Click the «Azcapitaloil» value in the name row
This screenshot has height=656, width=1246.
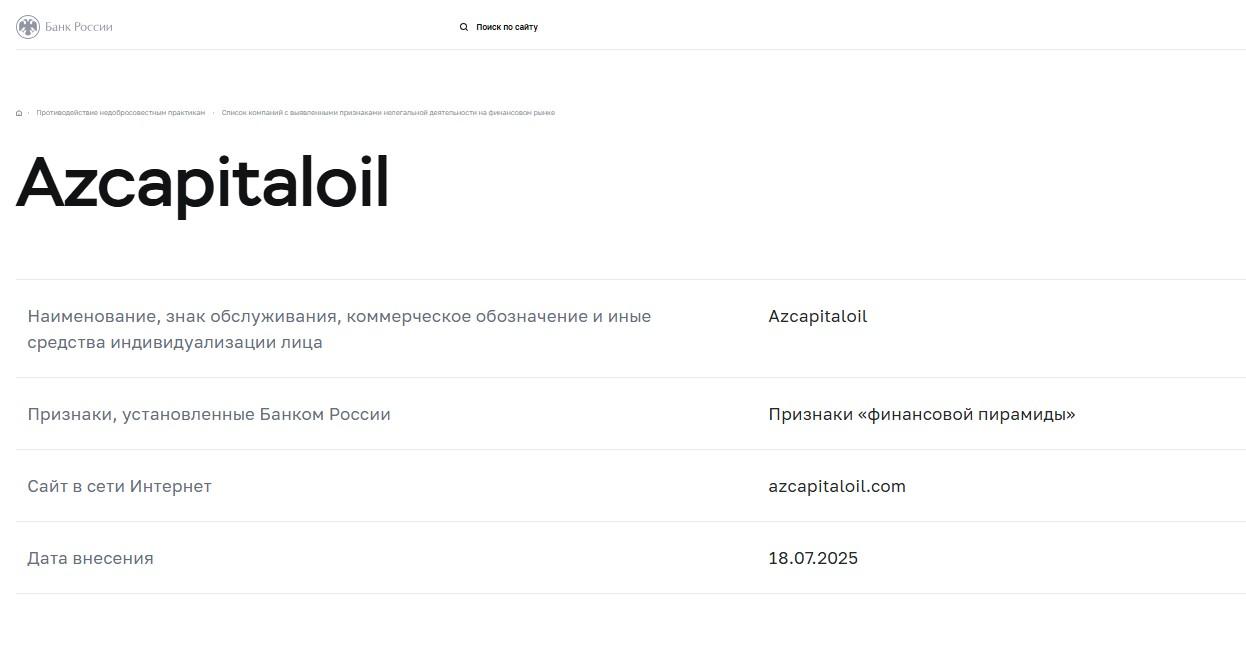[x=817, y=316]
